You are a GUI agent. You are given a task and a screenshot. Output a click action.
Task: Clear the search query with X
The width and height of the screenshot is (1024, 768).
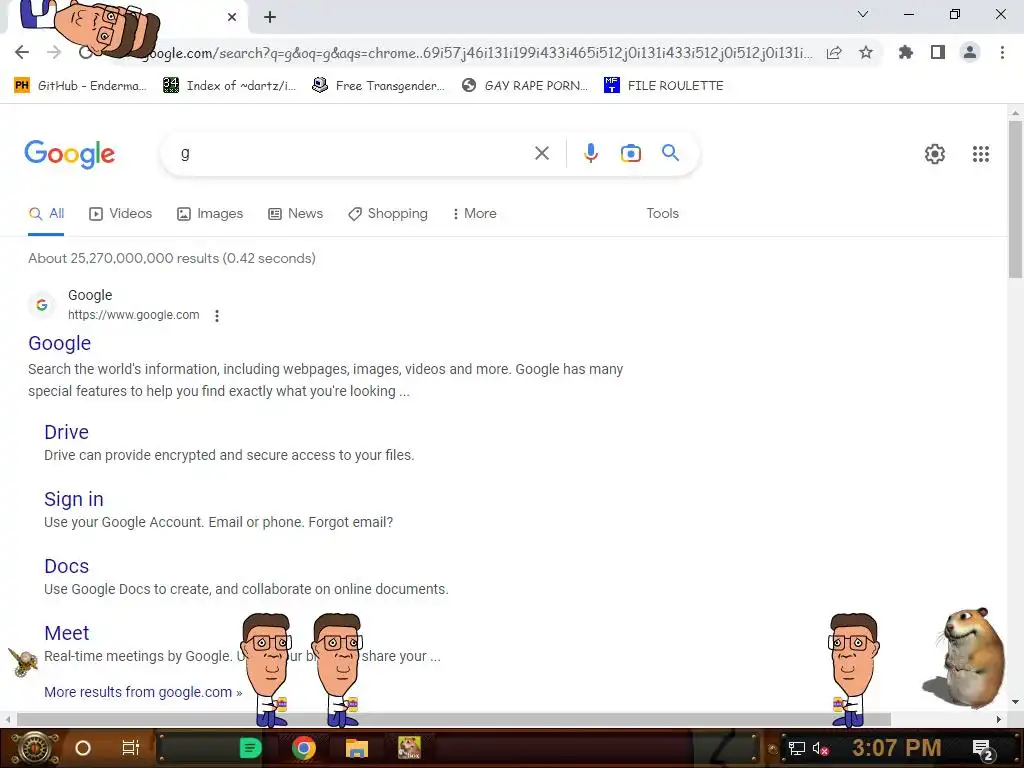(541, 153)
